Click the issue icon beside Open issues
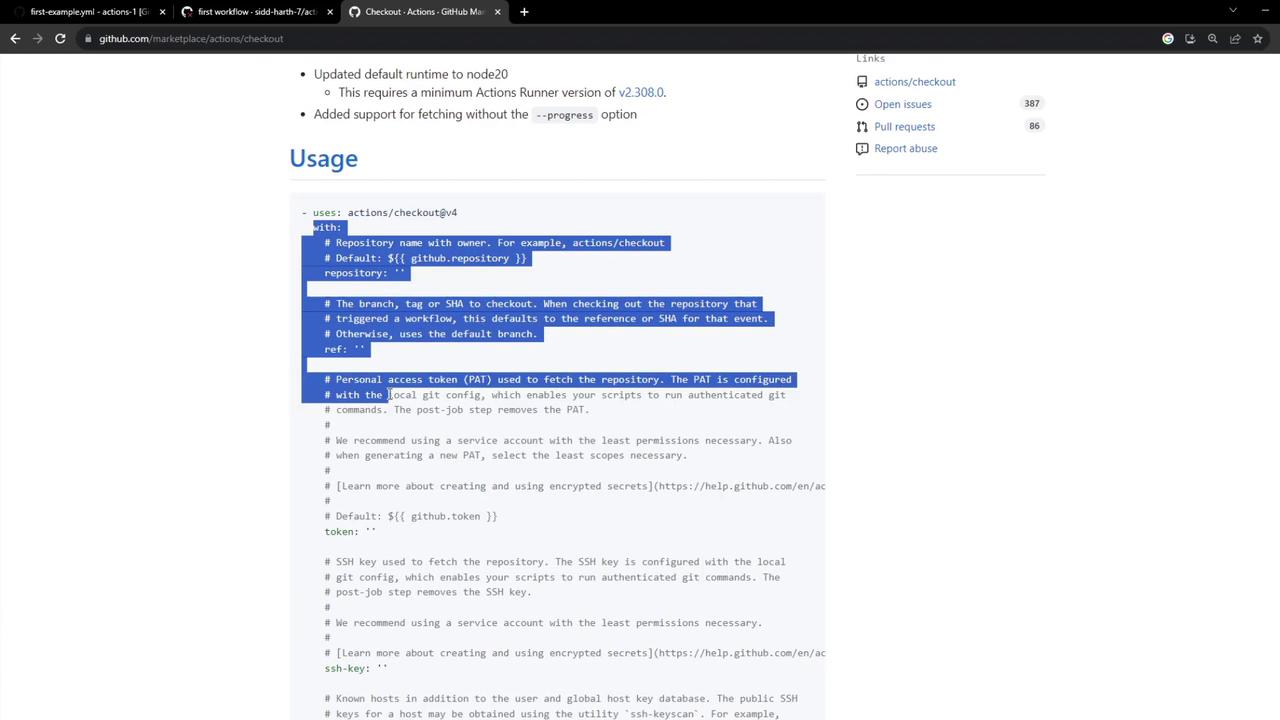1280x720 pixels. pyautogui.click(x=862, y=104)
